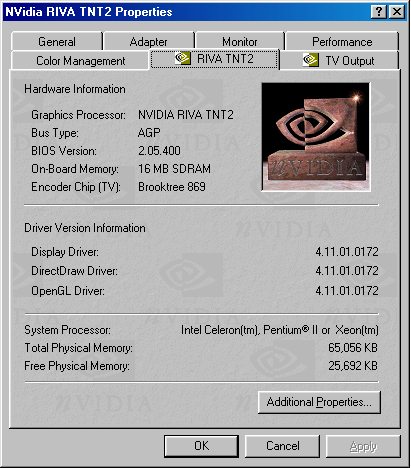
Task: Close the NVidia RIVA TNT2 Properties dialog
Action: [x=397, y=12]
